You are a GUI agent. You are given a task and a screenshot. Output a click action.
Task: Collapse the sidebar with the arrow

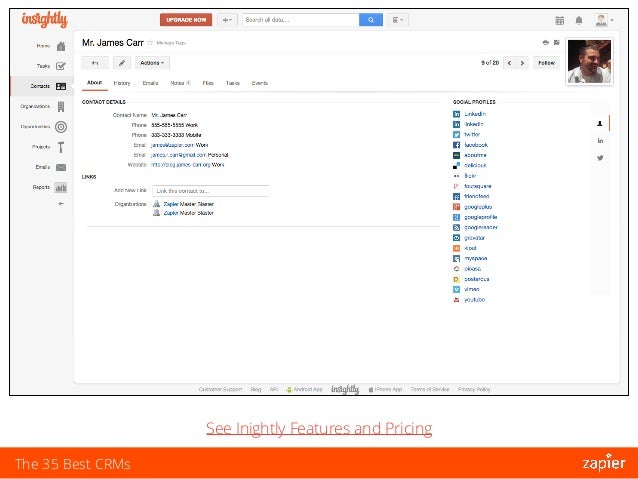tap(61, 203)
